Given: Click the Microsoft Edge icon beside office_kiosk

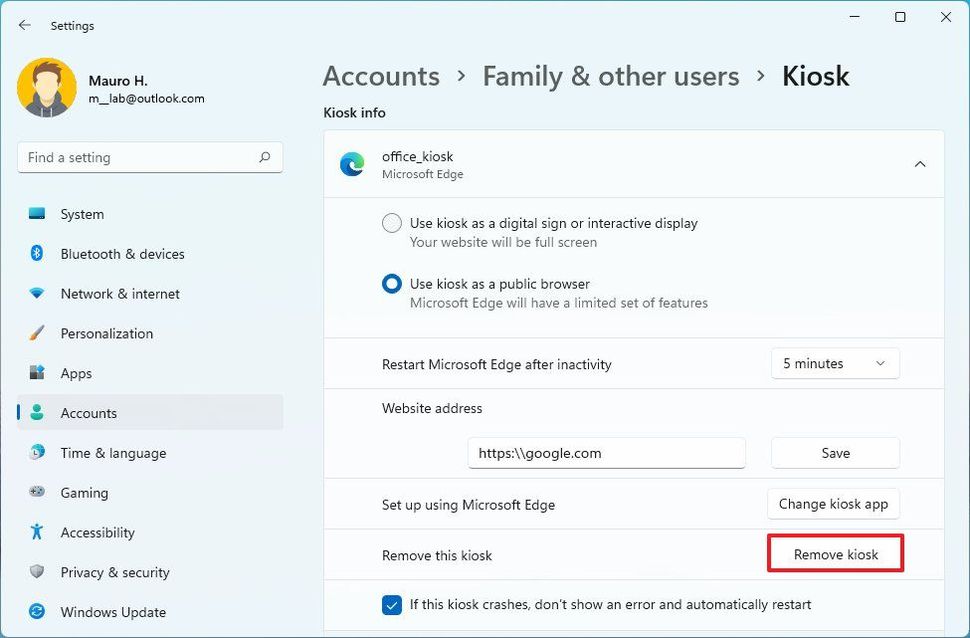Looking at the screenshot, I should click(351, 164).
